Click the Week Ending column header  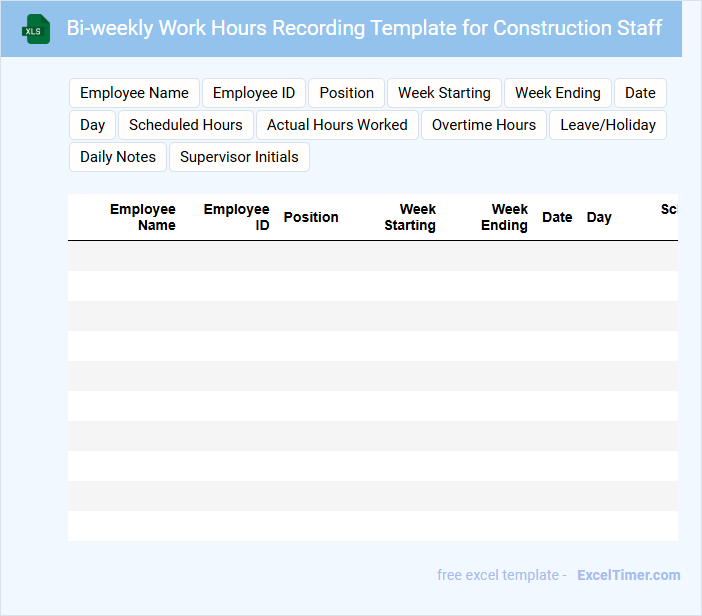[x=505, y=217]
